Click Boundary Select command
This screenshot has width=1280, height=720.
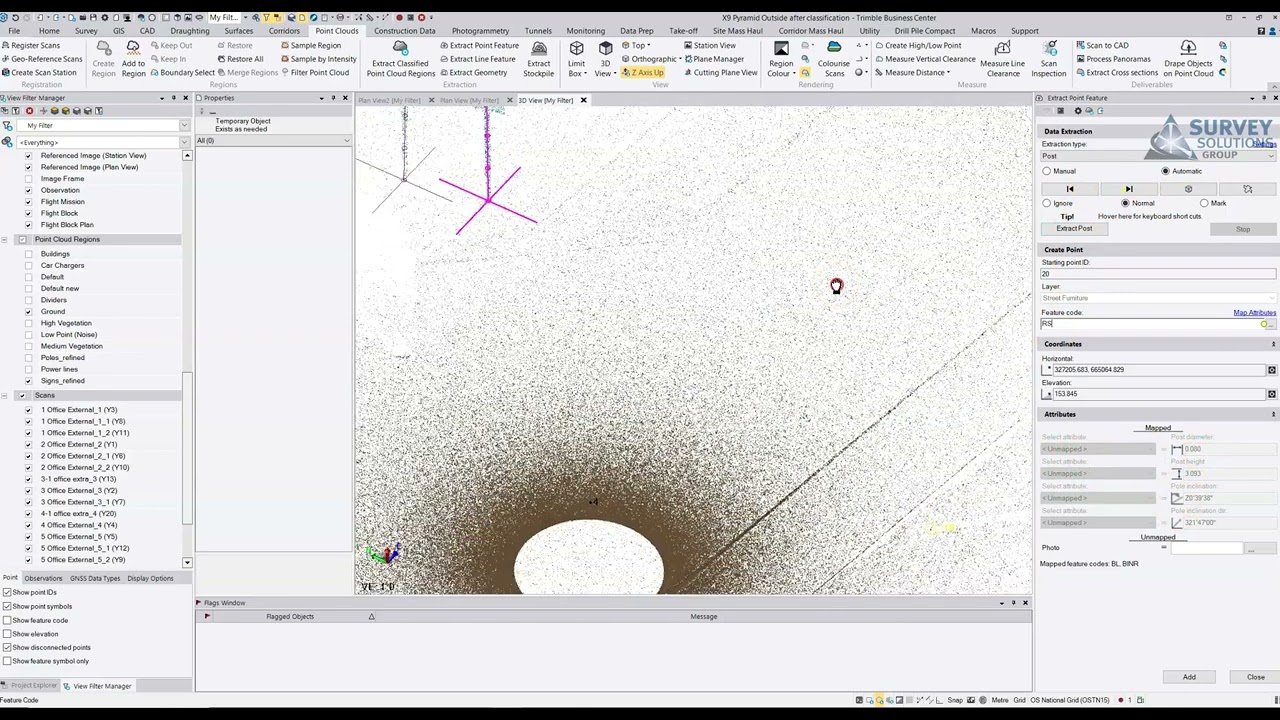(x=182, y=72)
